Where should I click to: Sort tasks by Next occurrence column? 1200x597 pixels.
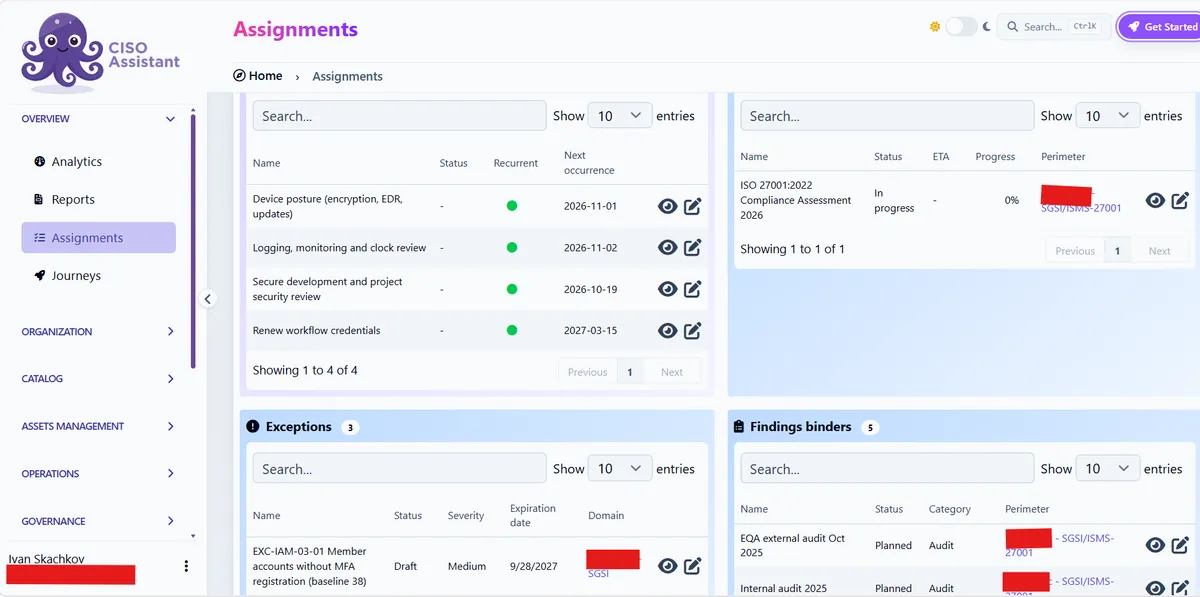(589, 163)
